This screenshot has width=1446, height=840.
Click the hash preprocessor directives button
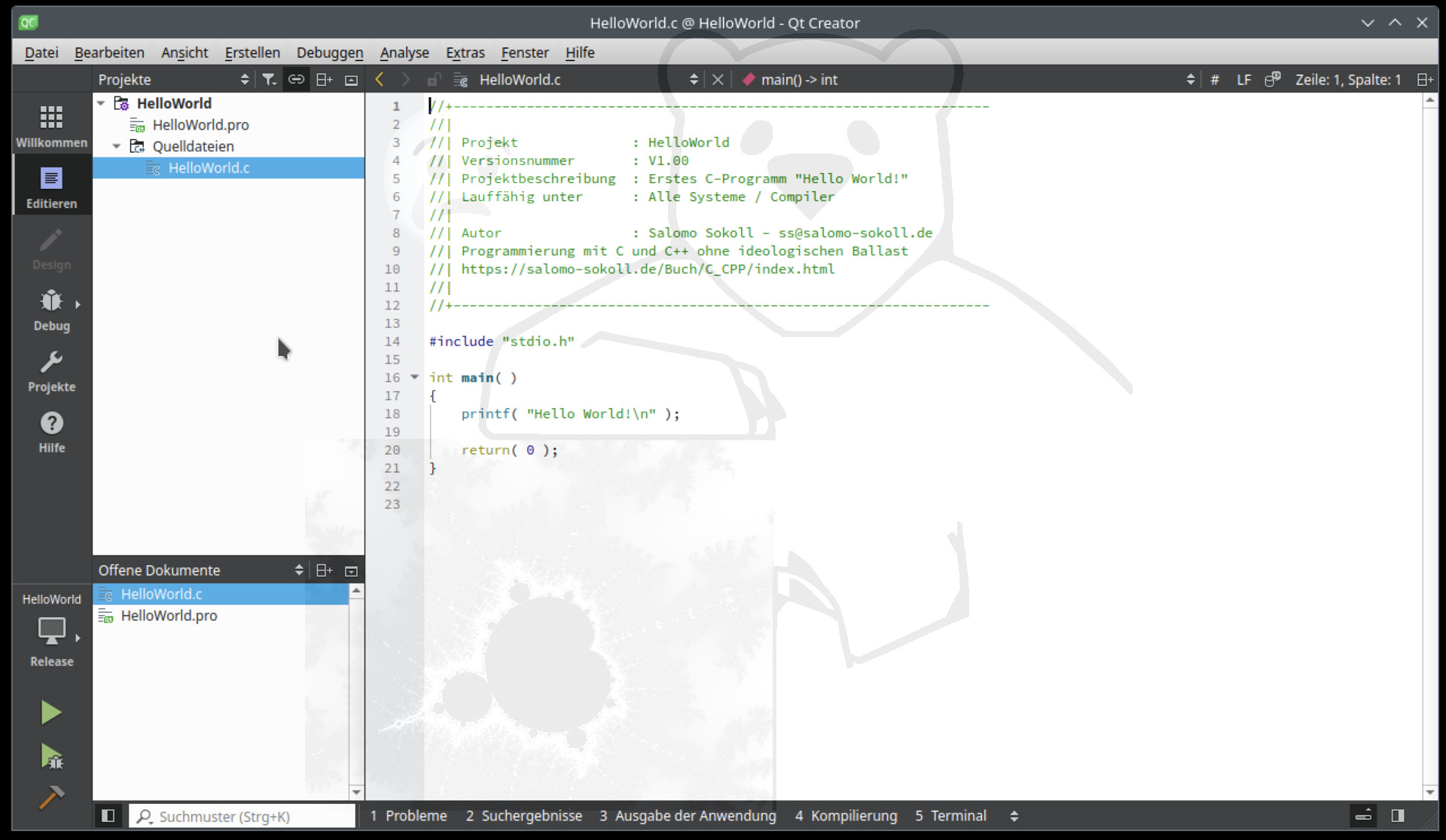[1215, 80]
